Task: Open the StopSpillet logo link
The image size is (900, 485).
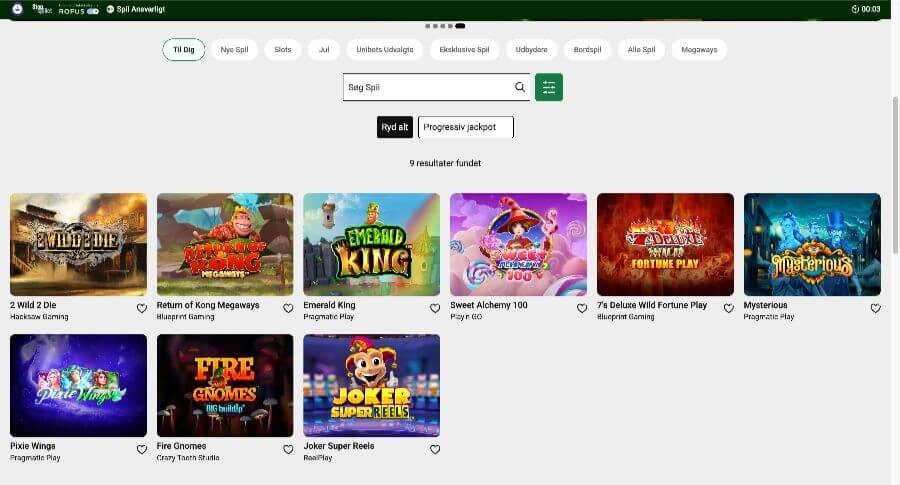Action: 42,9
